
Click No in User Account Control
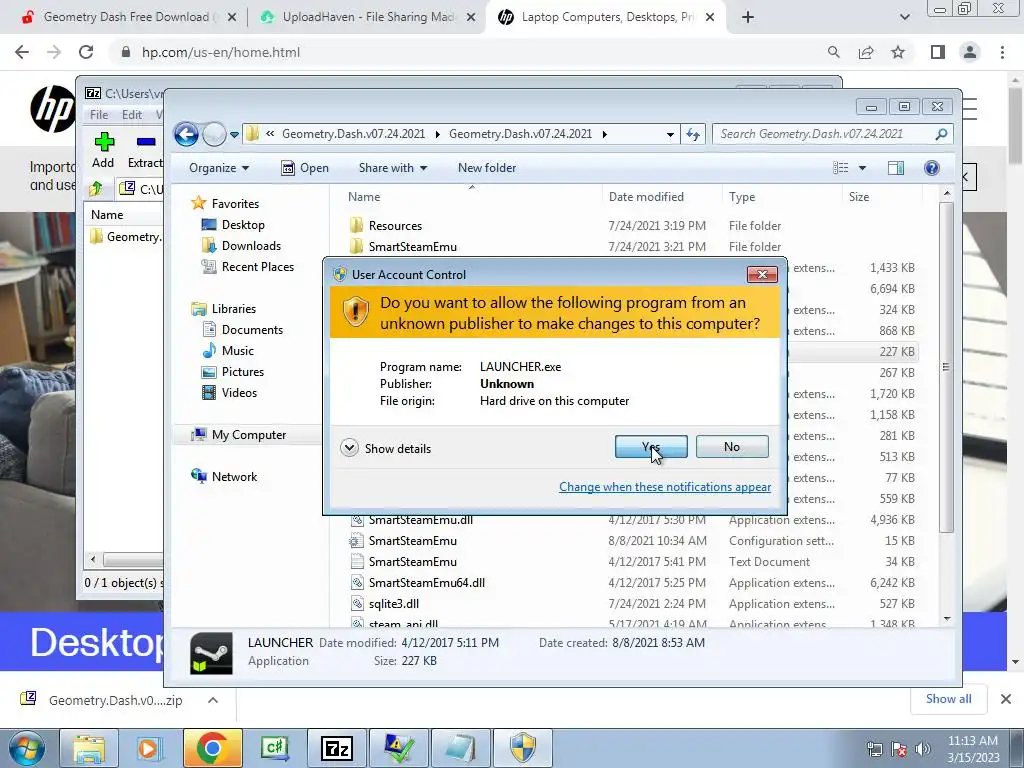click(731, 447)
